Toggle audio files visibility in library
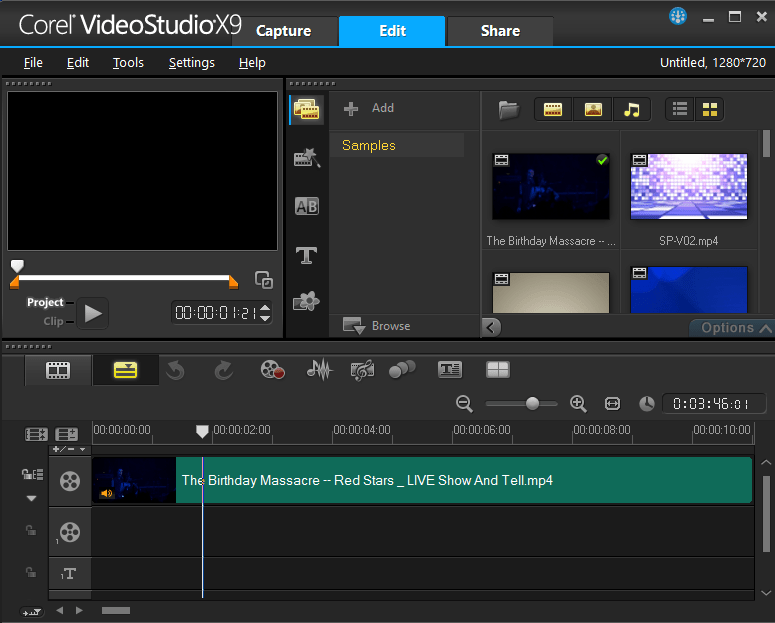This screenshot has height=623, width=775. (632, 109)
